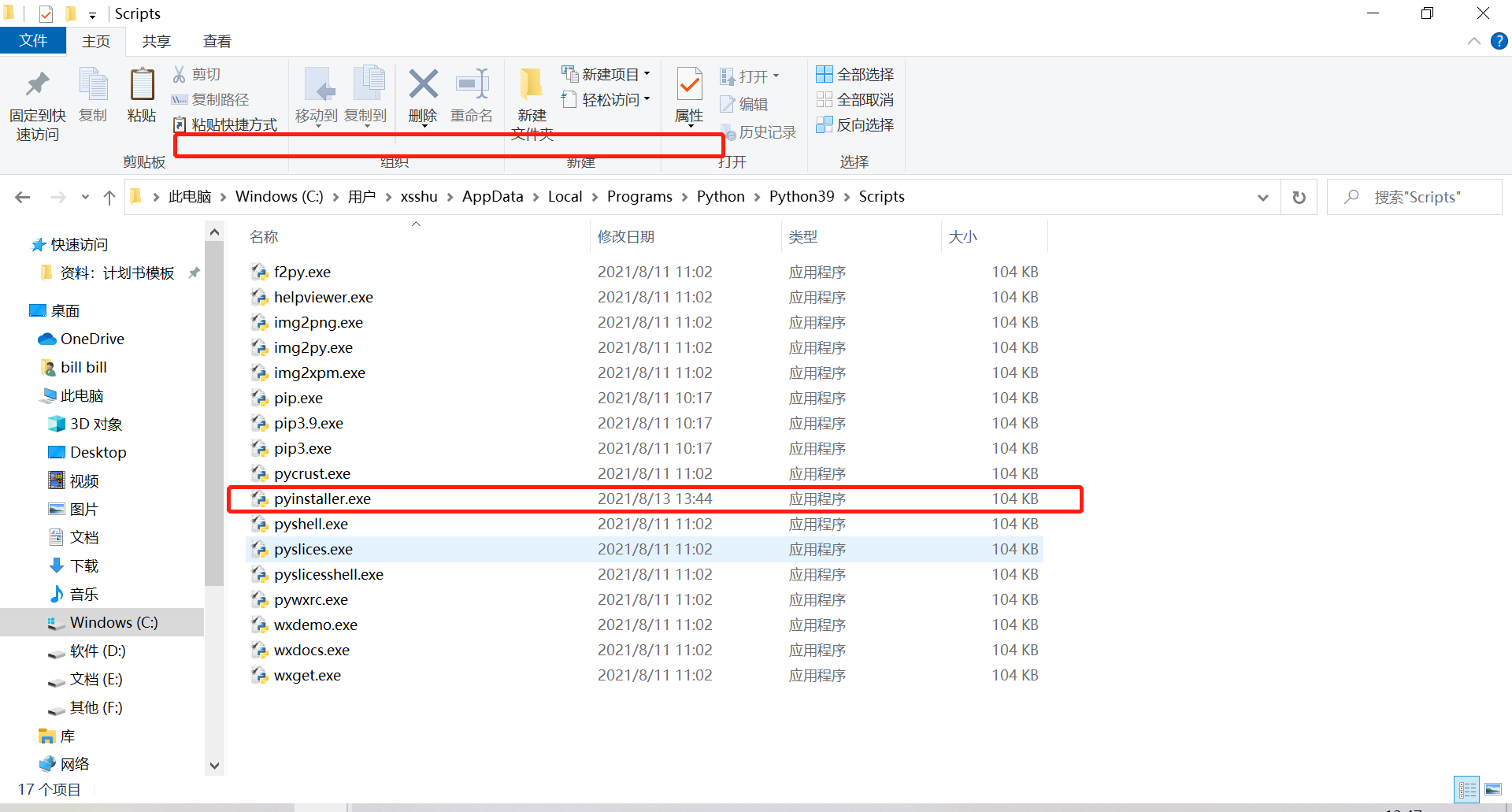
Task: Pin current folder to Quick access
Action: [37, 101]
